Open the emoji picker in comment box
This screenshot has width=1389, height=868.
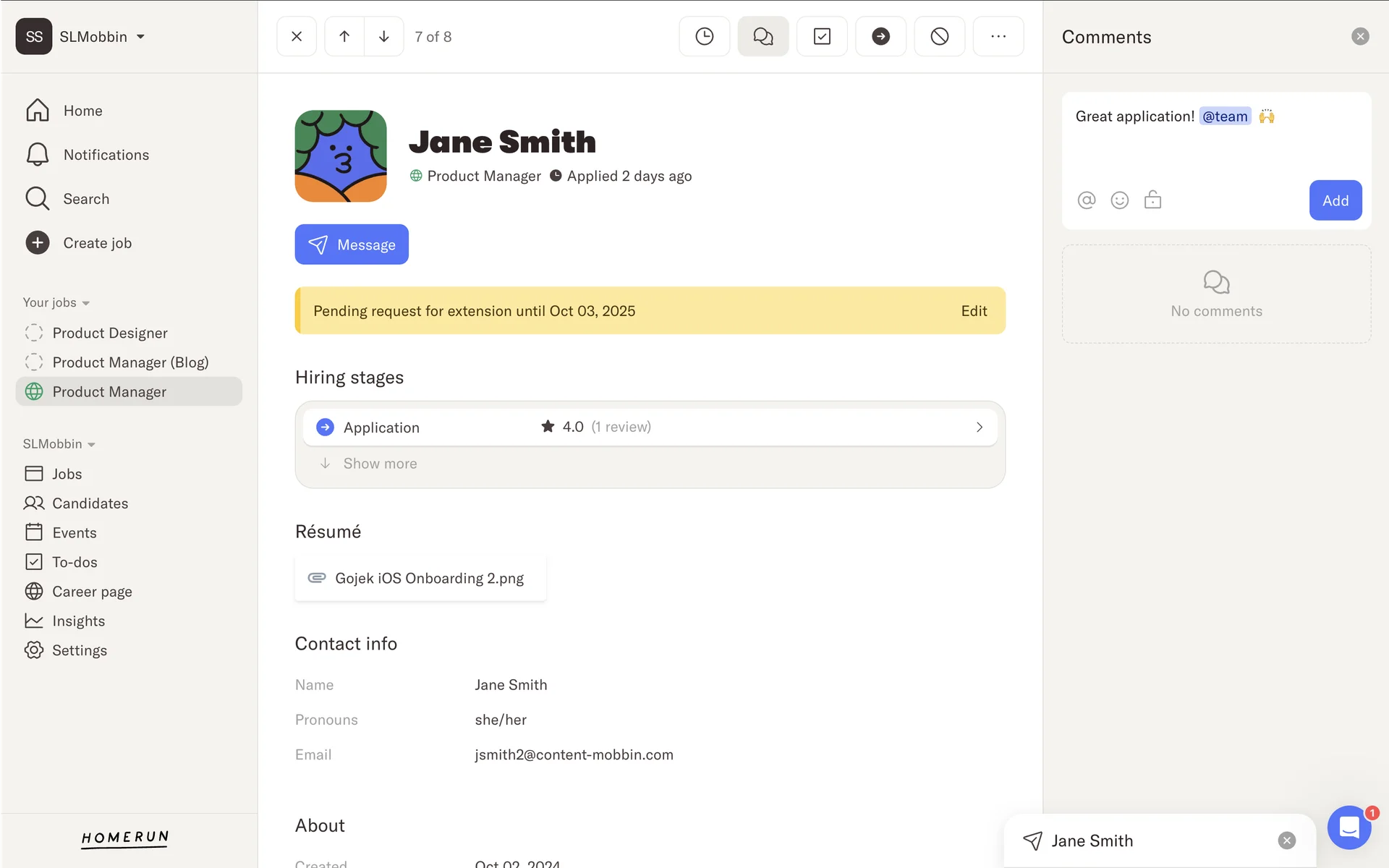tap(1120, 200)
